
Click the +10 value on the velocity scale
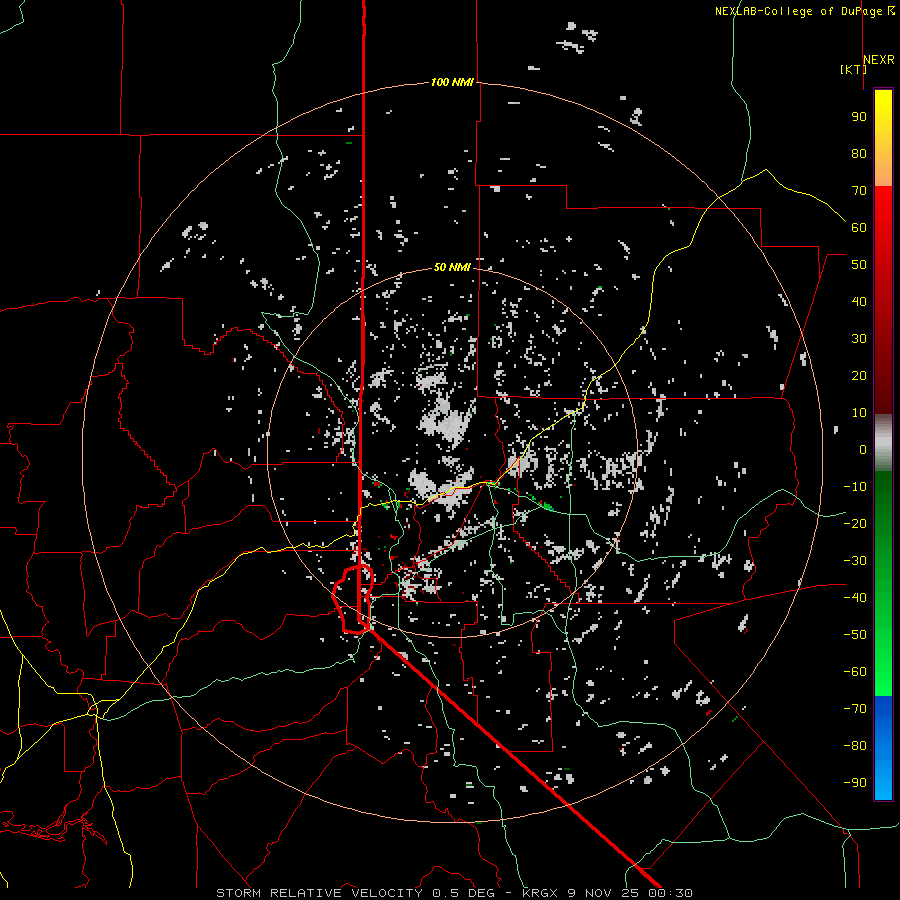pos(859,413)
